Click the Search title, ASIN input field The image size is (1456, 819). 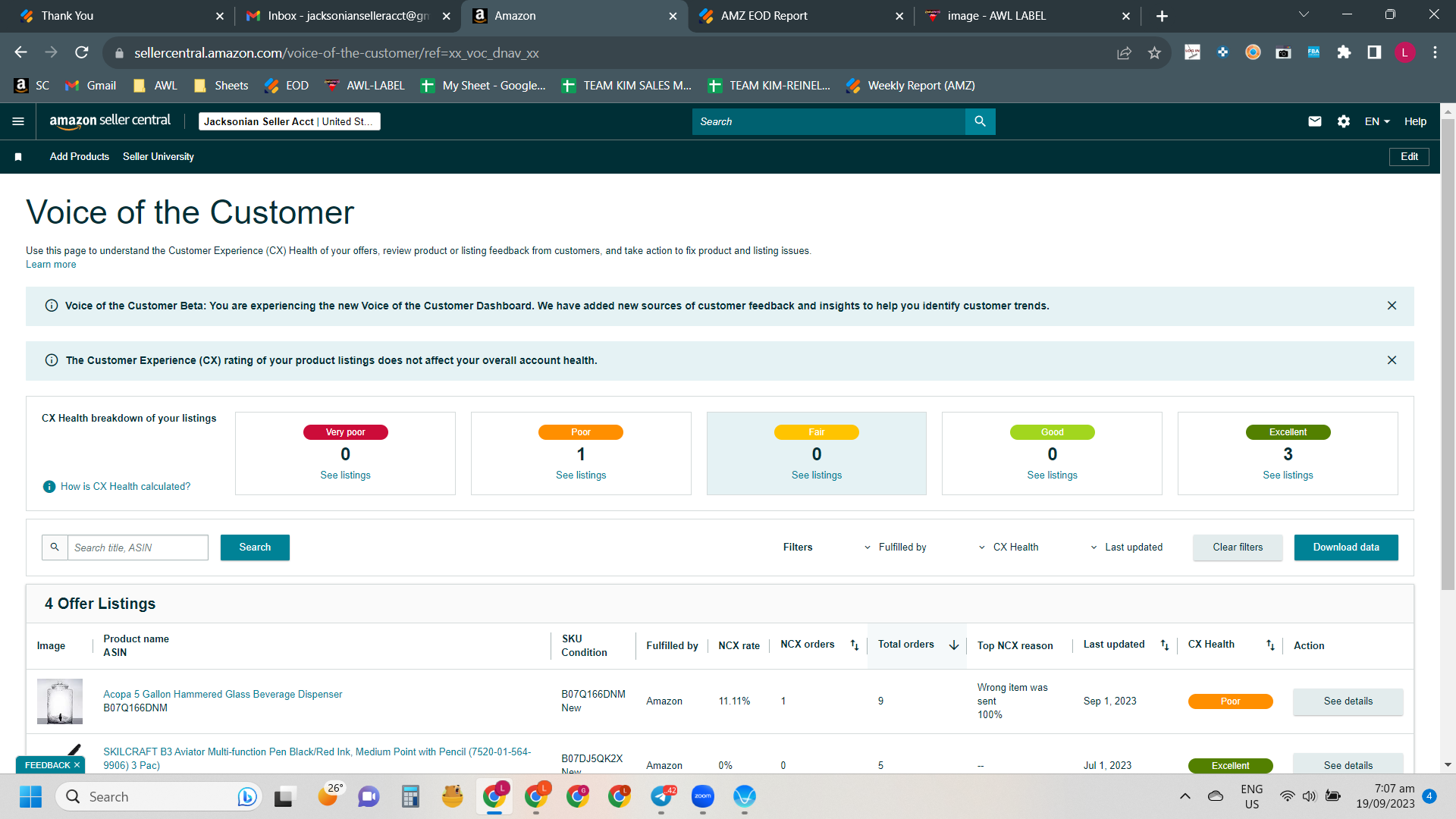(138, 548)
